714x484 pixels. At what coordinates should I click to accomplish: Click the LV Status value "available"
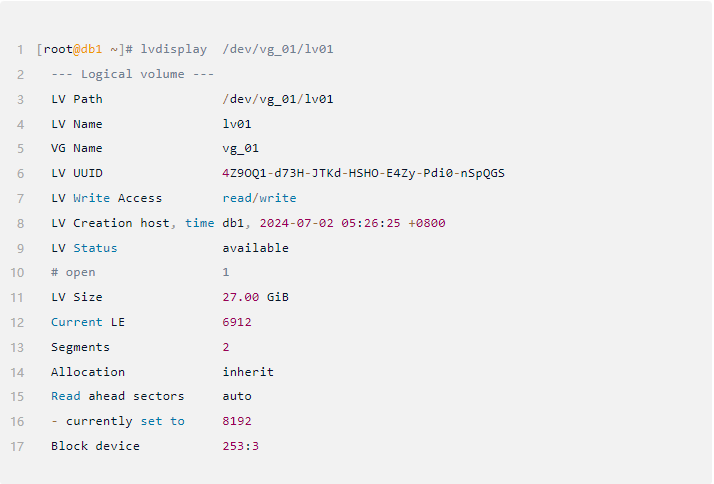pos(255,248)
